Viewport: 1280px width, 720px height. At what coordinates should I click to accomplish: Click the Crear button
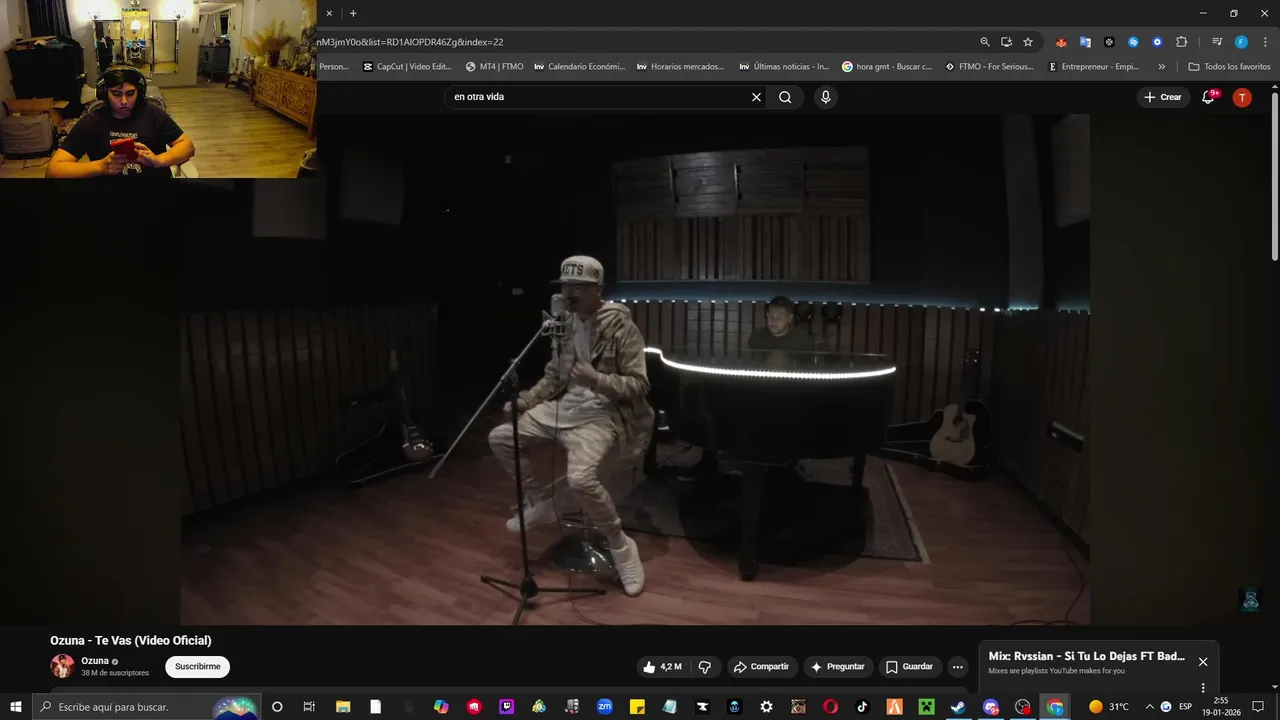coord(1162,97)
